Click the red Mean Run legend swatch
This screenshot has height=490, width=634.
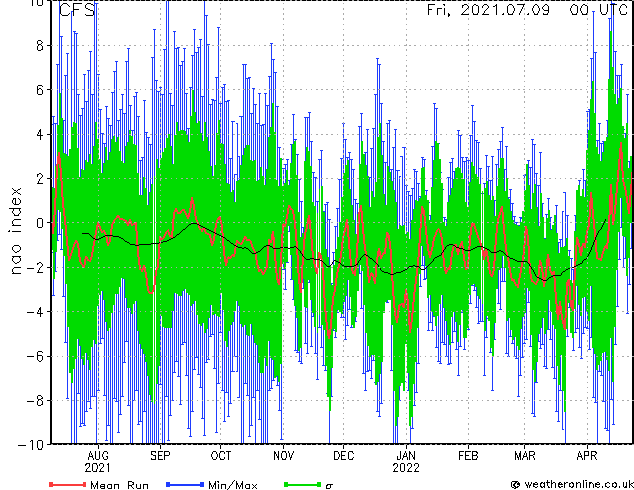point(68,484)
